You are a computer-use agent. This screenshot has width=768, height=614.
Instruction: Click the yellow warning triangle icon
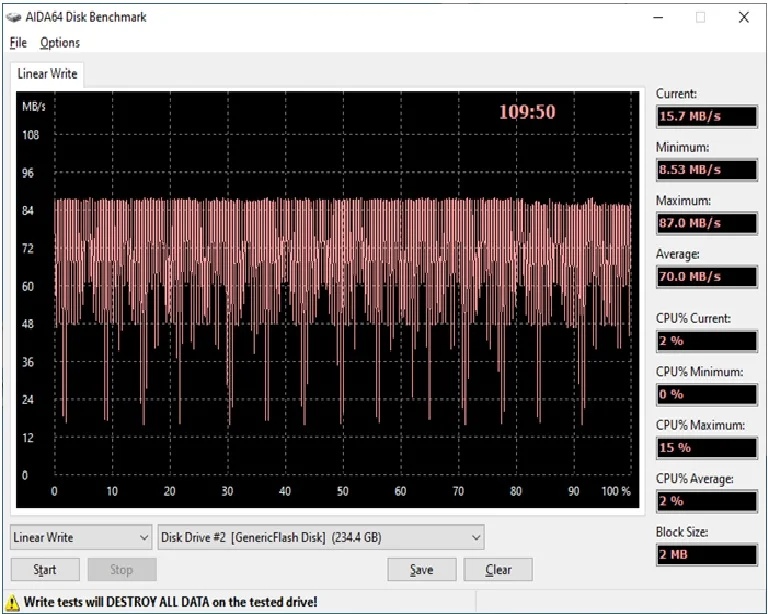(x=12, y=602)
